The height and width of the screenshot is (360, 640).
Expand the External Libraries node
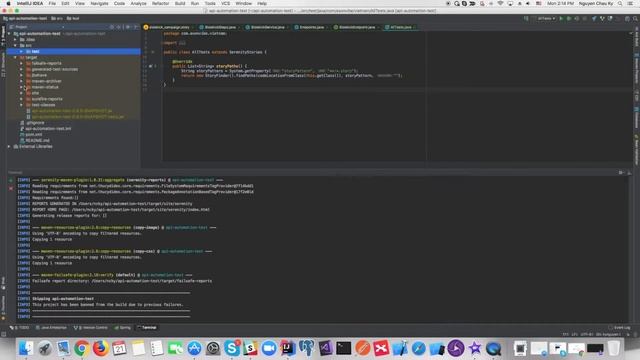pyautogui.click(x=9, y=146)
